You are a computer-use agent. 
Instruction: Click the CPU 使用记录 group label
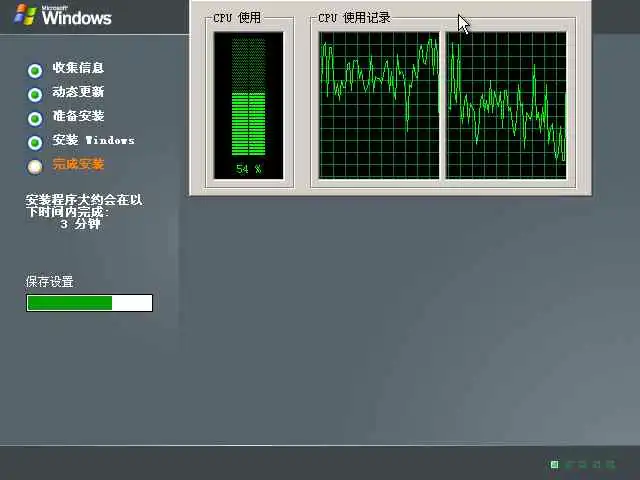(354, 18)
